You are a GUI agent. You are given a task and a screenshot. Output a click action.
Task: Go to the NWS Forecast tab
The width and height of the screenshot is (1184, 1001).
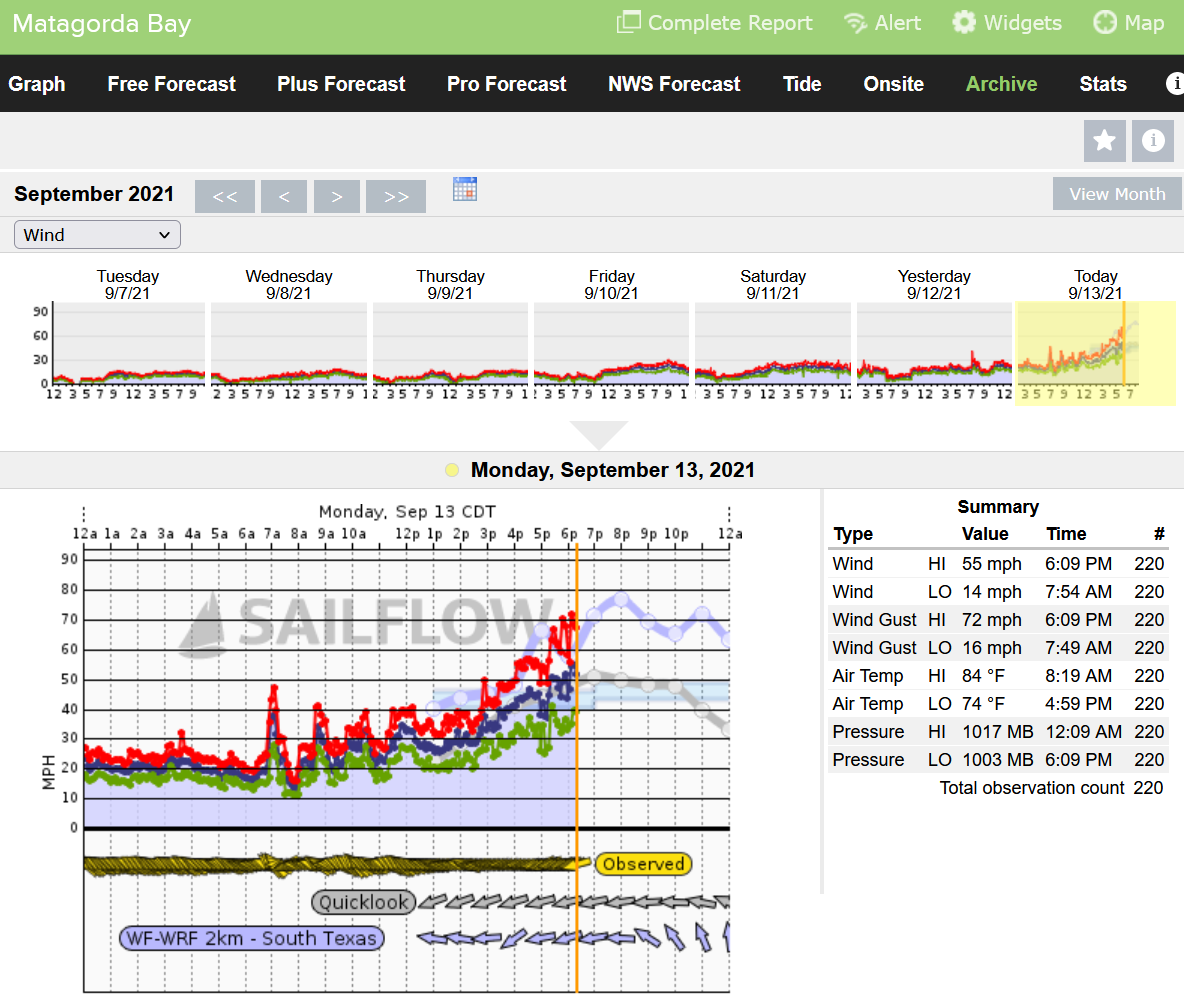pos(674,84)
